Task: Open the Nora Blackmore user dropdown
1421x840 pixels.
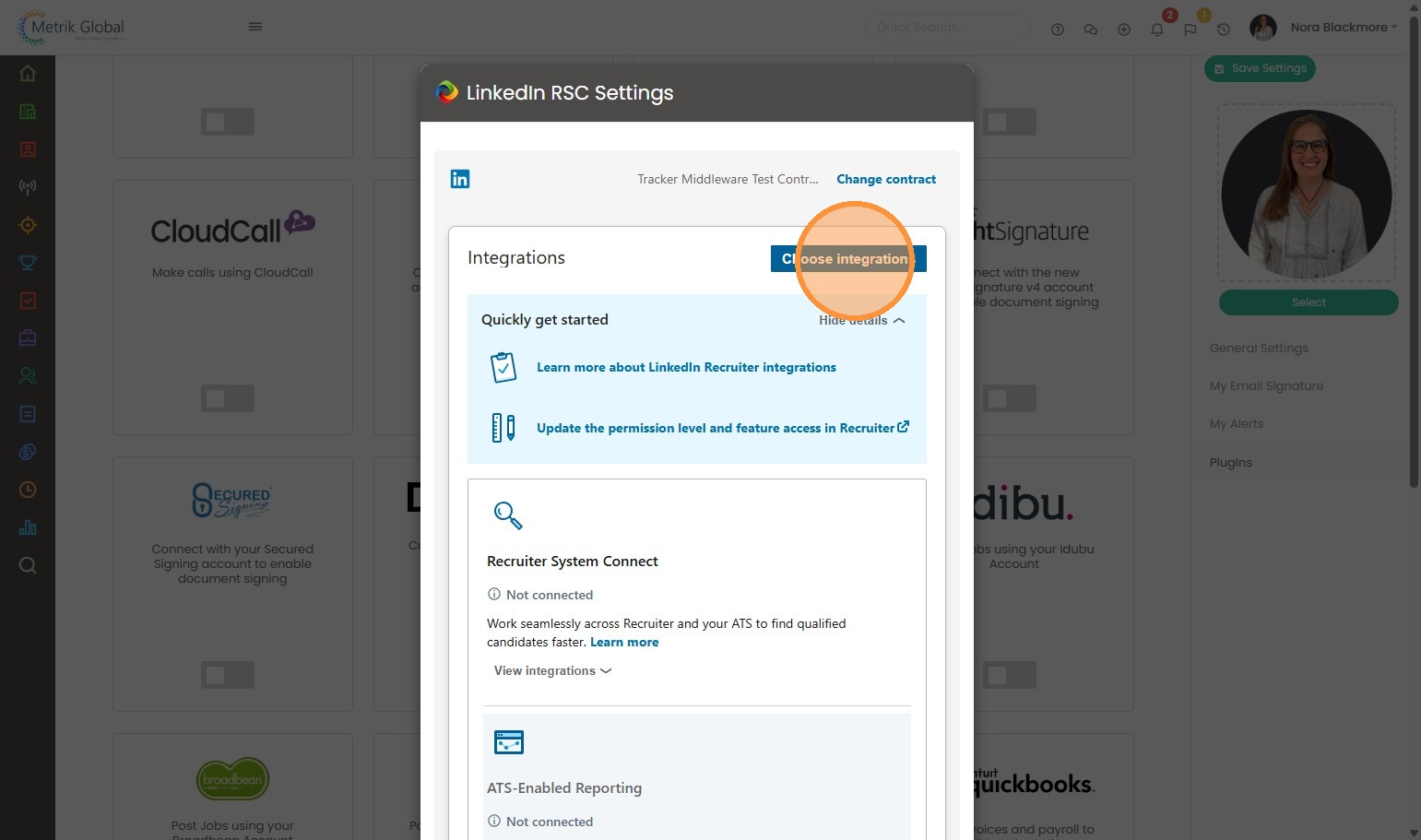Action: click(x=1343, y=28)
